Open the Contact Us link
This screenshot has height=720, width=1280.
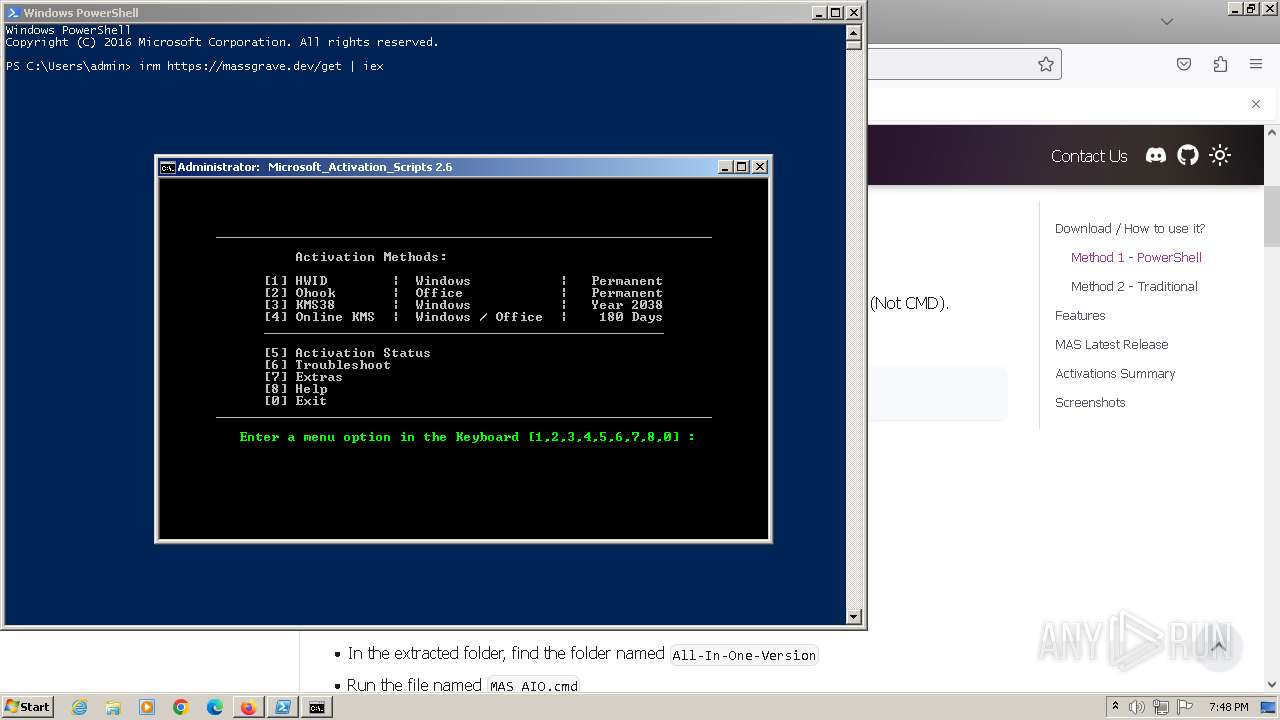1089,156
